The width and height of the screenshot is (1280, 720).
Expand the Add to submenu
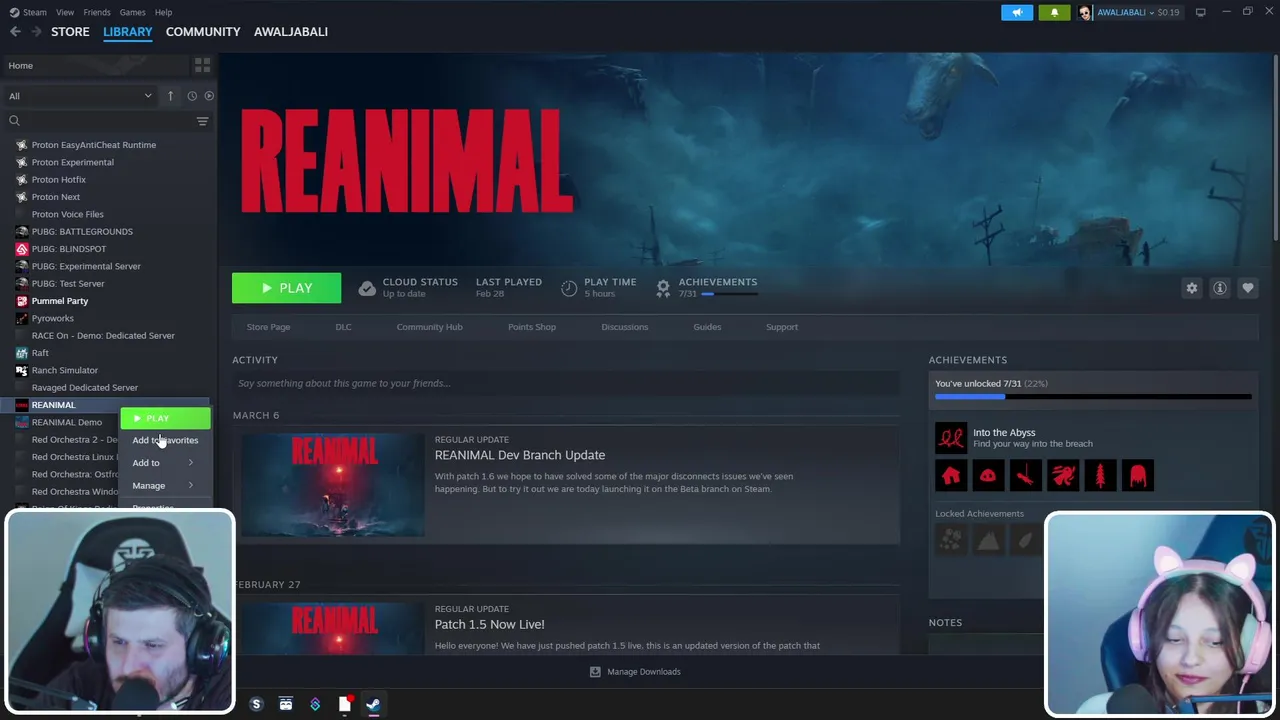pos(165,463)
